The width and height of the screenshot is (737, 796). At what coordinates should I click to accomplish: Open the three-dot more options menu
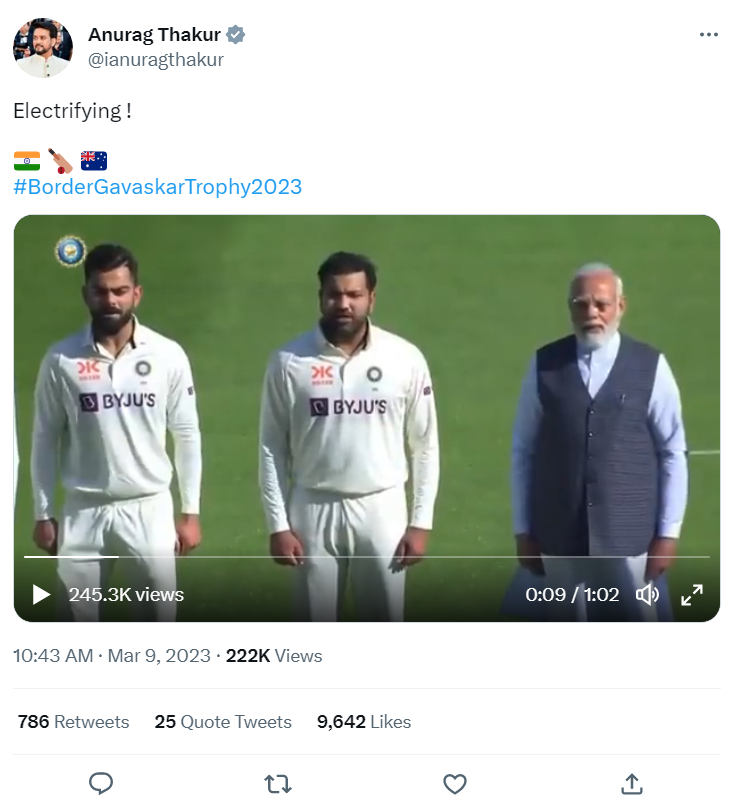[x=709, y=35]
